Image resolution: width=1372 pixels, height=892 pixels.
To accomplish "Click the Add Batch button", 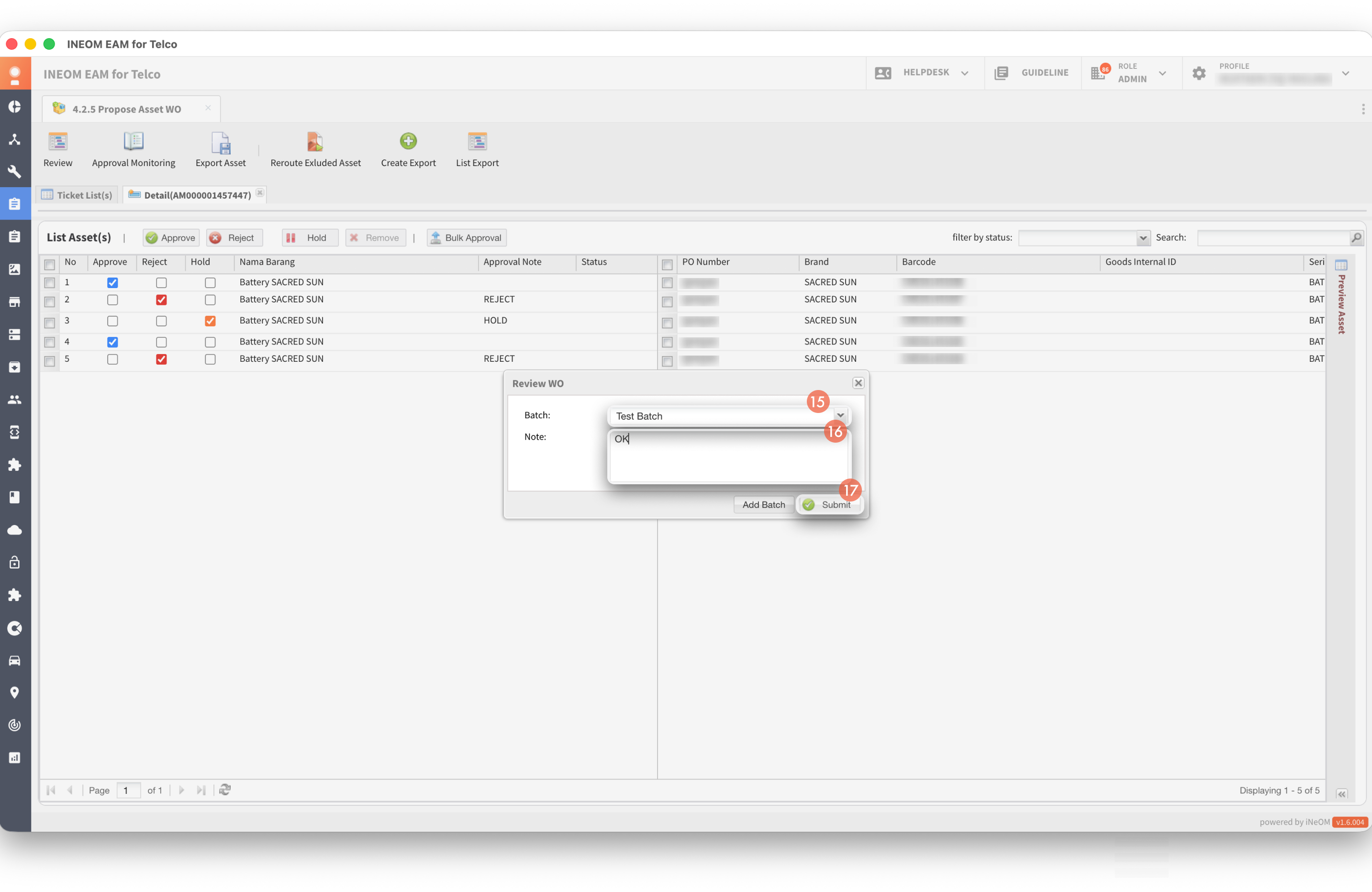I will (x=763, y=504).
